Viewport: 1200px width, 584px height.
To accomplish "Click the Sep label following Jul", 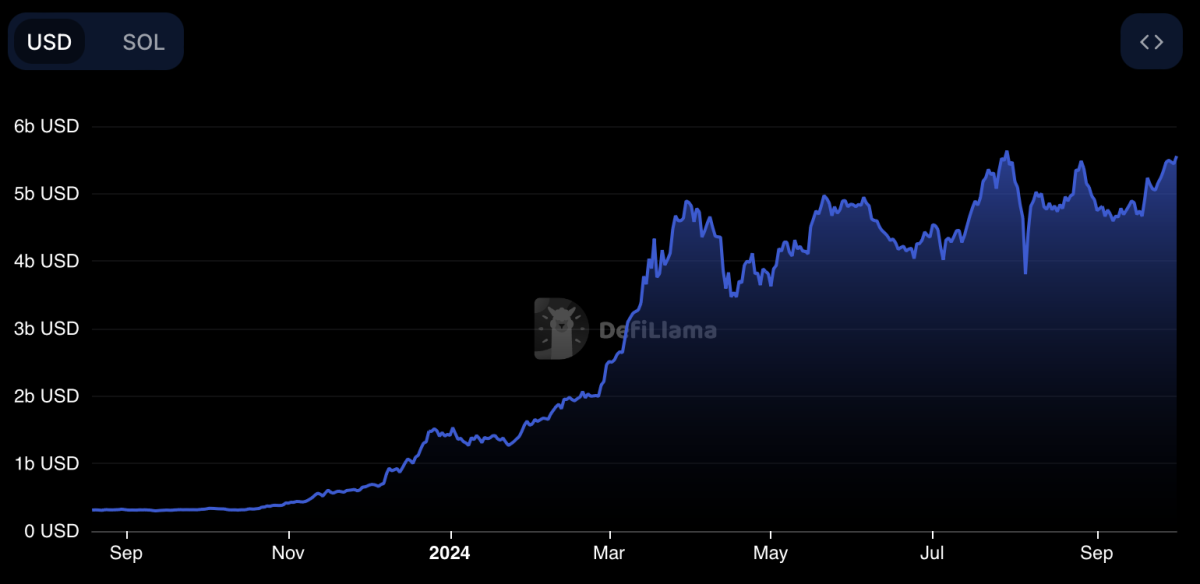I will pyautogui.click(x=1097, y=553).
